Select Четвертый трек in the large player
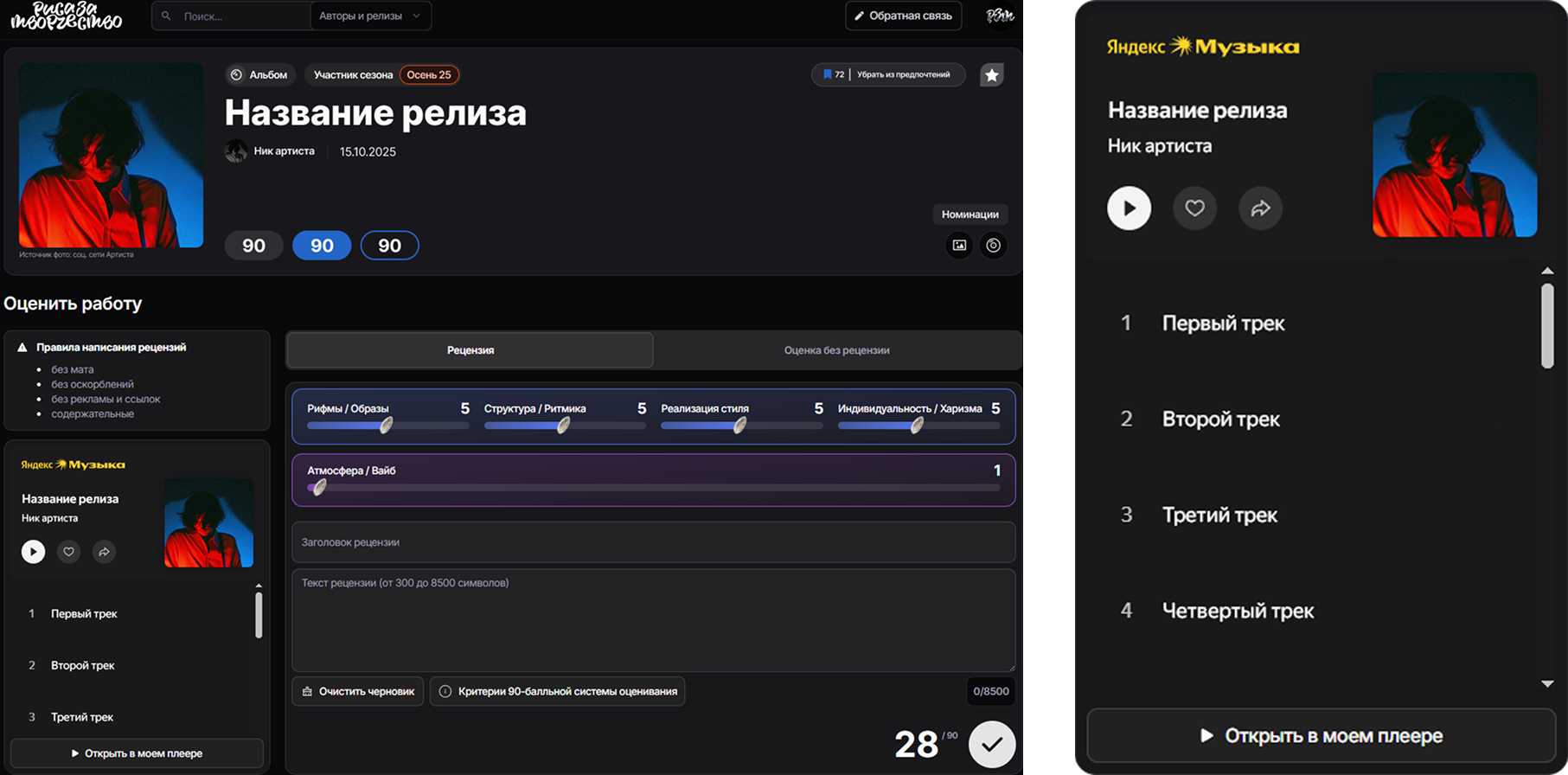Image resolution: width=1568 pixels, height=775 pixels. pos(1237,612)
